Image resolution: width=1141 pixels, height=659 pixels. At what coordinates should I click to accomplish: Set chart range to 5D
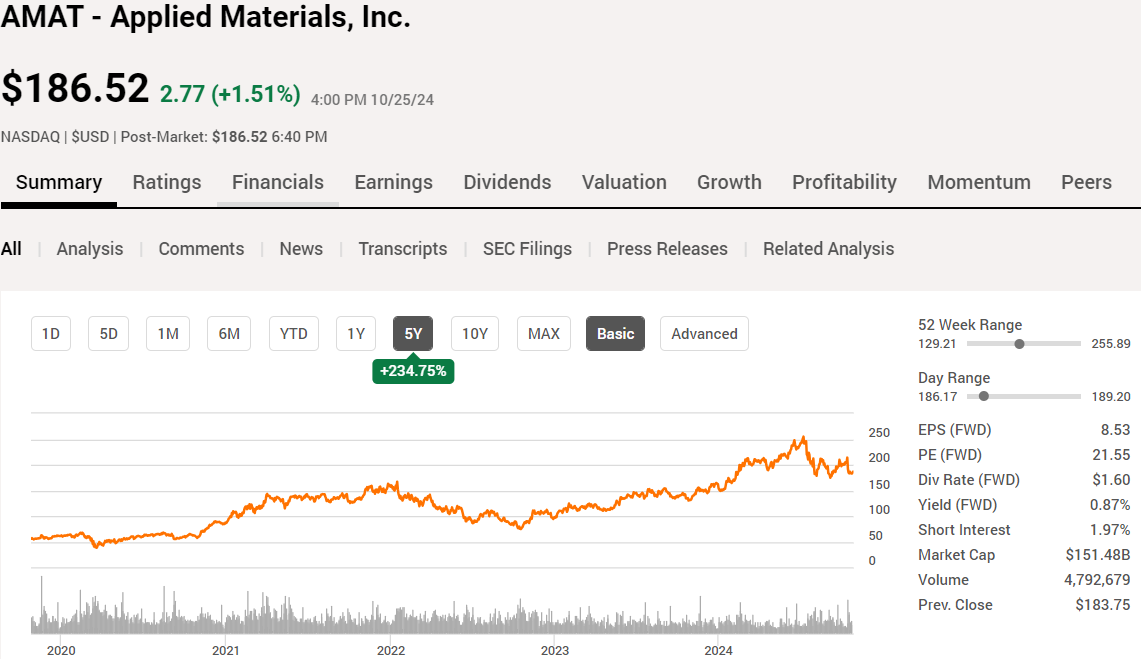click(108, 334)
